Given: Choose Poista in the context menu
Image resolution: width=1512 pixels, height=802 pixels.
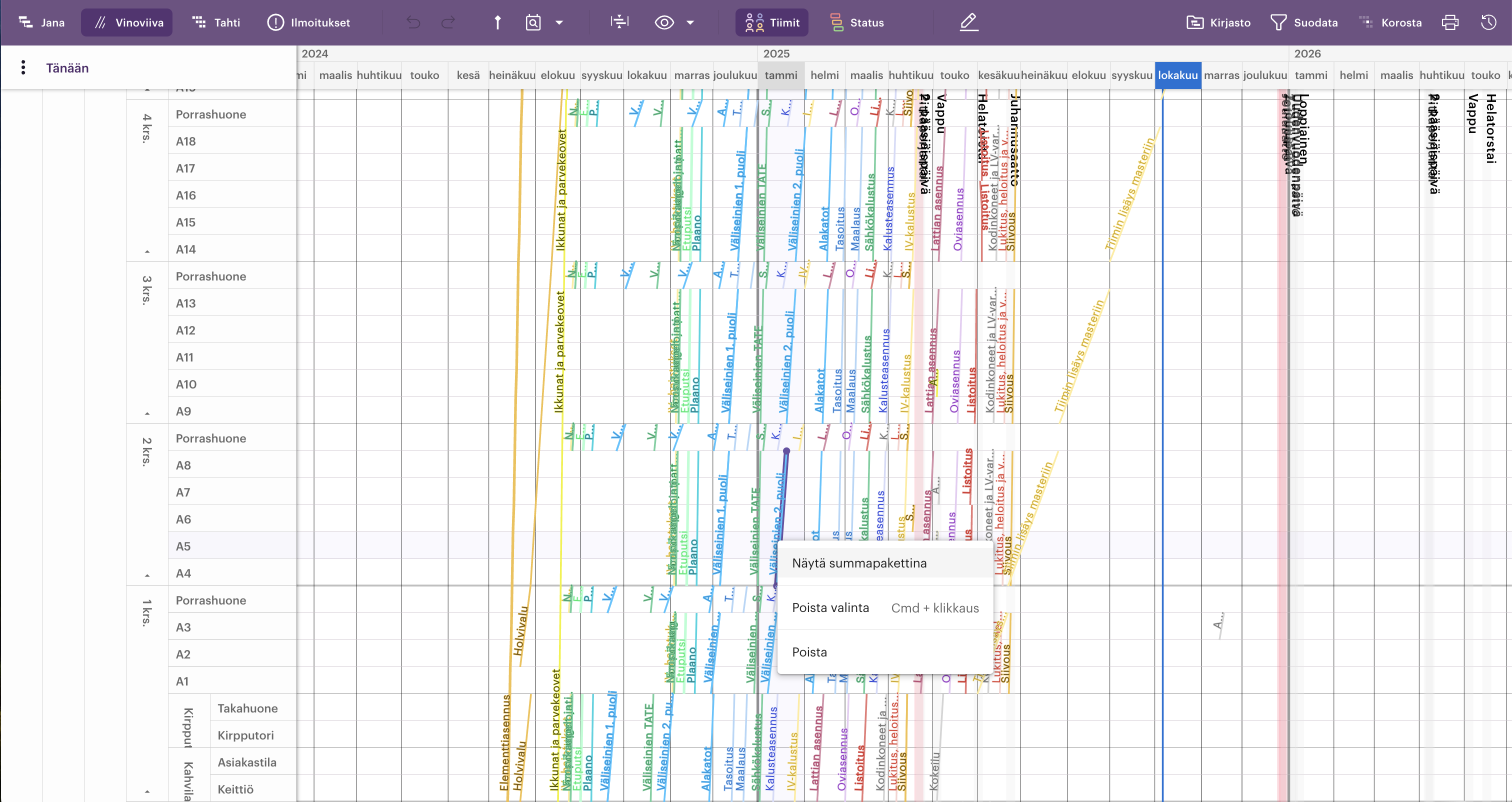Looking at the screenshot, I should [809, 651].
